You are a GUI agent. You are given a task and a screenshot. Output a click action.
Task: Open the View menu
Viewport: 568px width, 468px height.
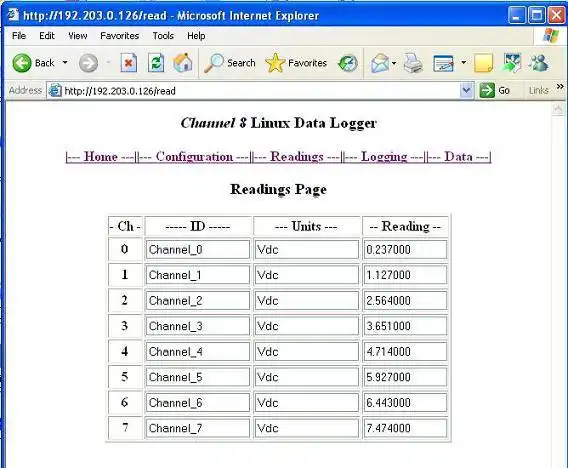(x=78, y=36)
